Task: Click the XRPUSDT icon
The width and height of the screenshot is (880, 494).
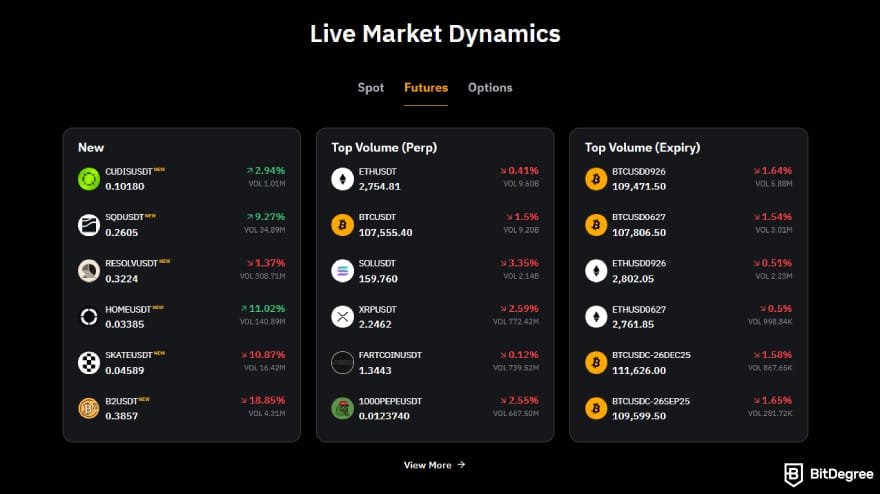Action: (x=342, y=317)
